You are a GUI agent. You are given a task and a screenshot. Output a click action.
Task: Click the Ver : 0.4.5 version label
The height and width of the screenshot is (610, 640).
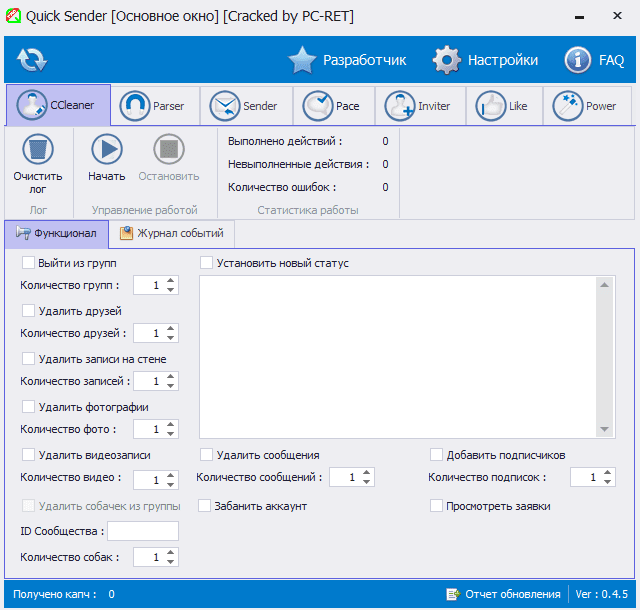point(602,594)
